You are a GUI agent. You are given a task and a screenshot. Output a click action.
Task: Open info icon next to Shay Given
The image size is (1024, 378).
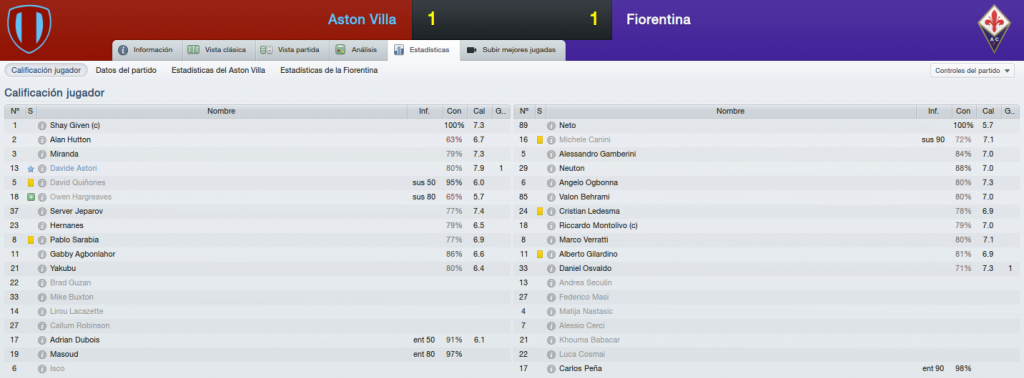point(42,125)
